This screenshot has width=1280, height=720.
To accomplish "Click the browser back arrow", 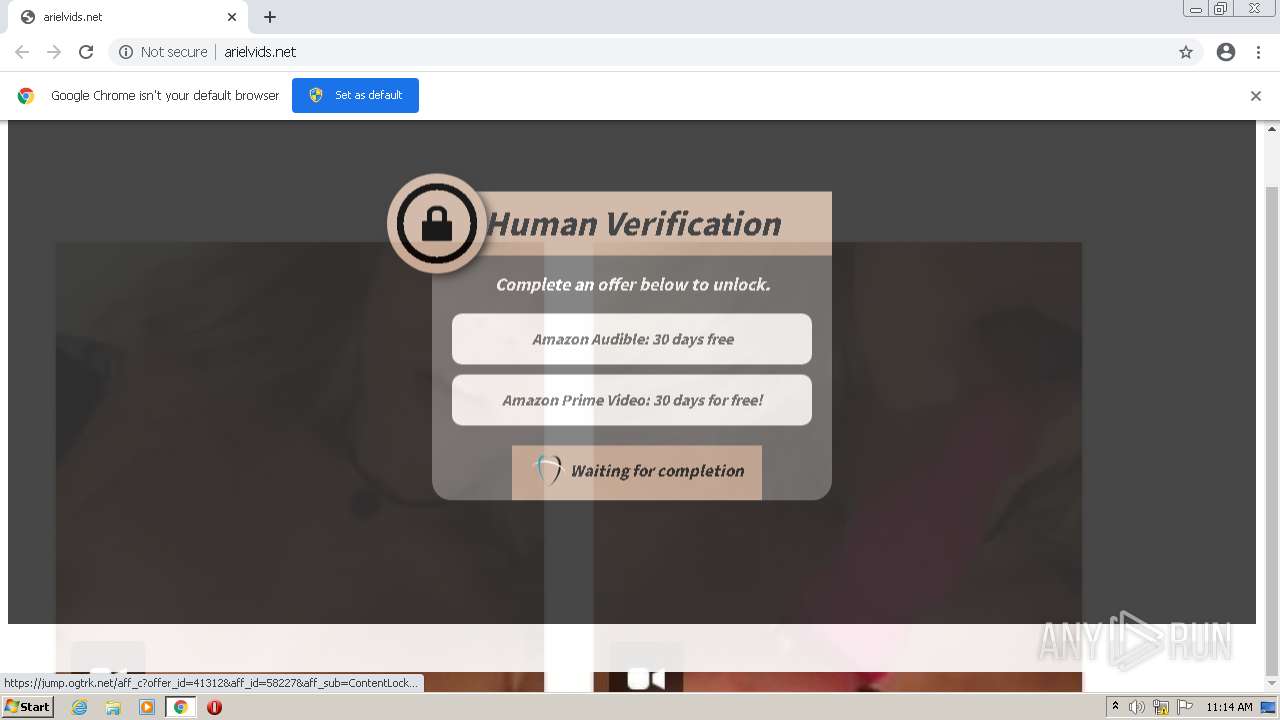I will 22,52.
